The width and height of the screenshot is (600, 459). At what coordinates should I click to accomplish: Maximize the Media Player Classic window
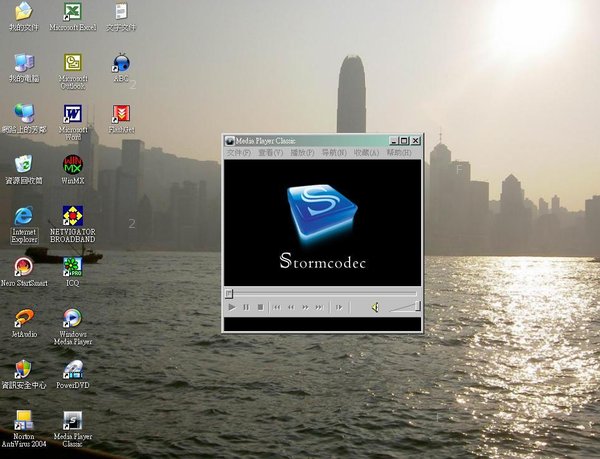click(404, 141)
